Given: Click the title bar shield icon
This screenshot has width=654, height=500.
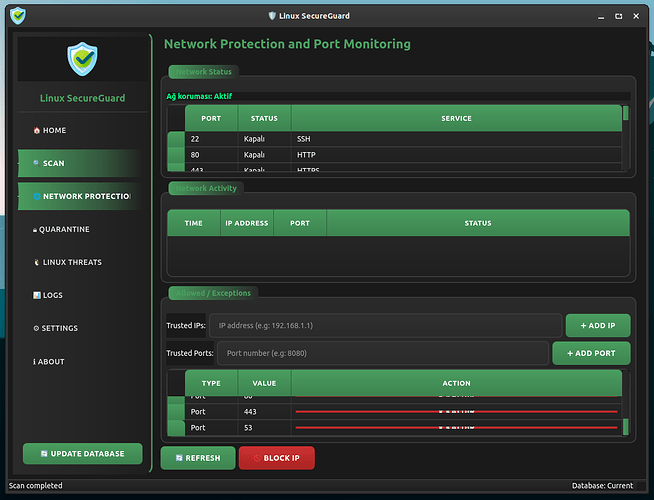Looking at the screenshot, I should 17,16.
